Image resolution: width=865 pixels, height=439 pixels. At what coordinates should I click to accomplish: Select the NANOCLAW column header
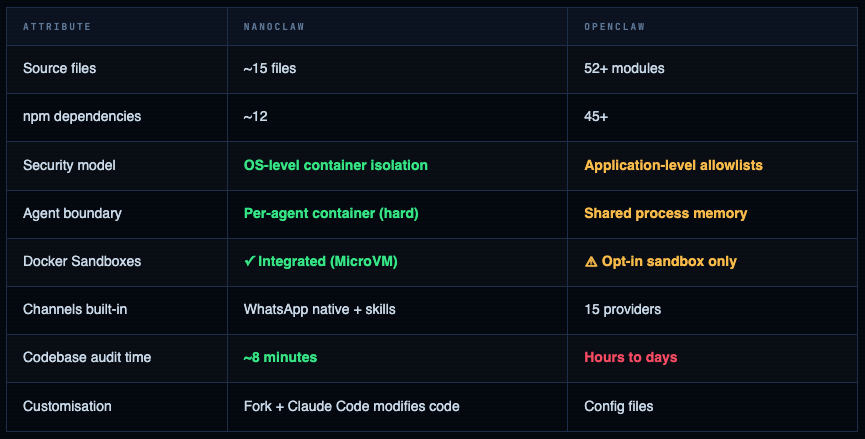coord(274,25)
